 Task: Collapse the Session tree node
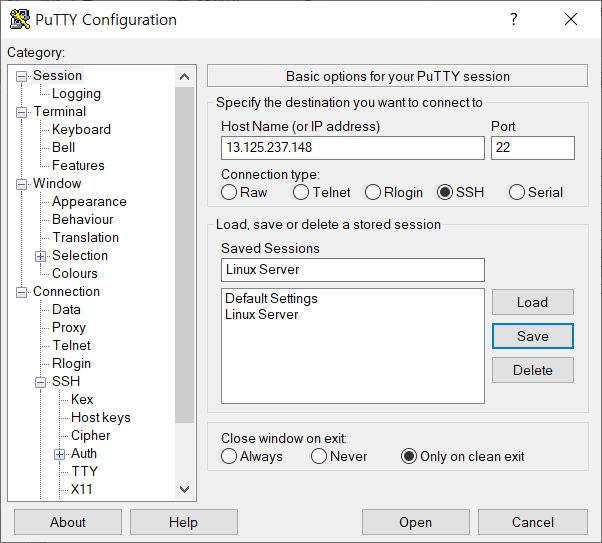[x=22, y=76]
